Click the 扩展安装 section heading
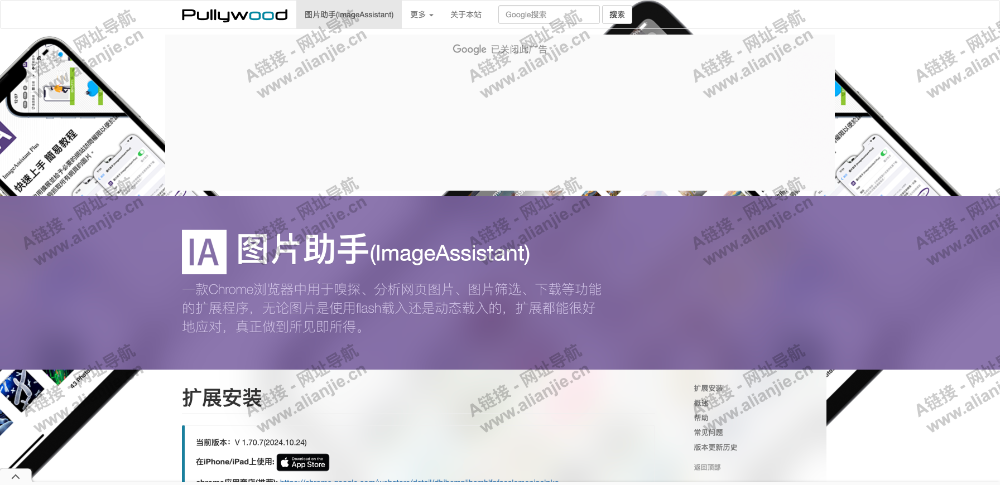1000x485 pixels. 222,398
